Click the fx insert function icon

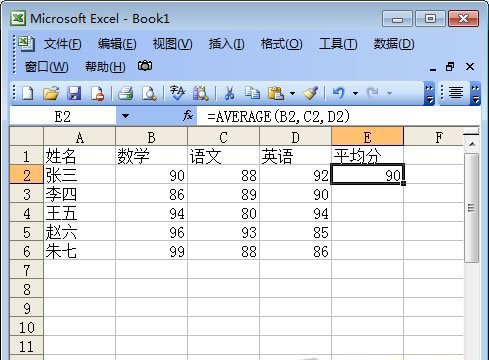coord(188,116)
